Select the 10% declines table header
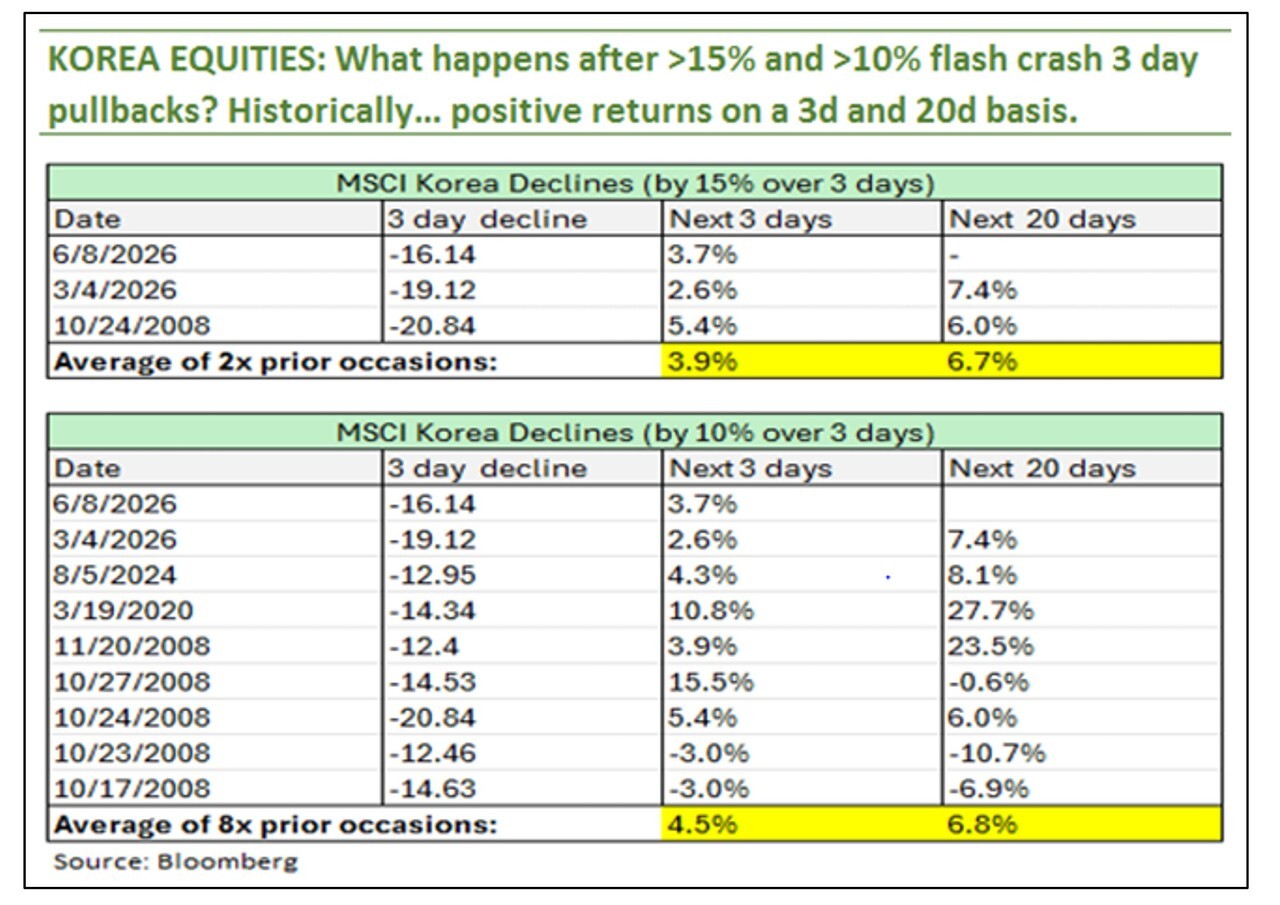 (635, 433)
